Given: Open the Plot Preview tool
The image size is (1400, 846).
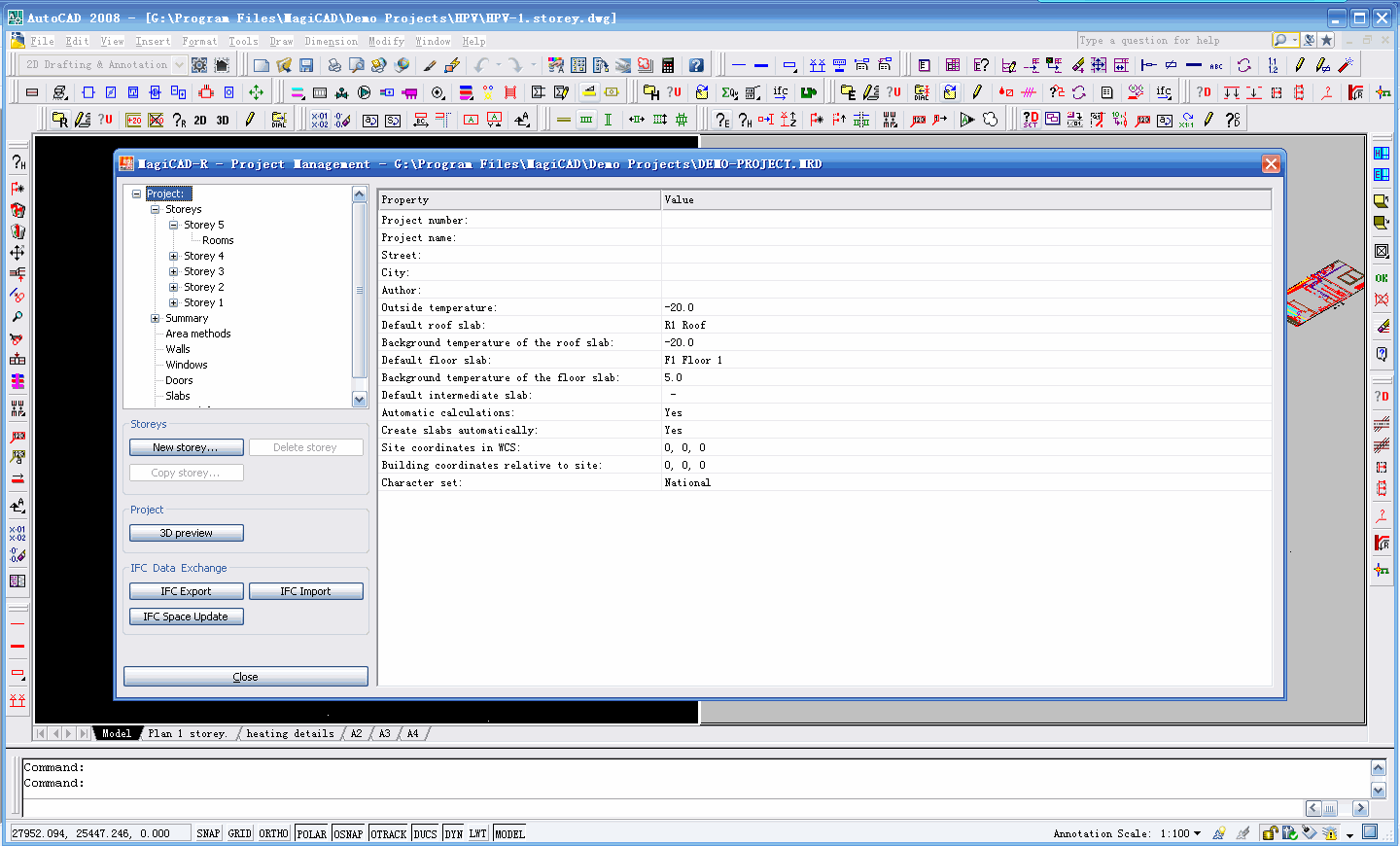Looking at the screenshot, I should 357,65.
